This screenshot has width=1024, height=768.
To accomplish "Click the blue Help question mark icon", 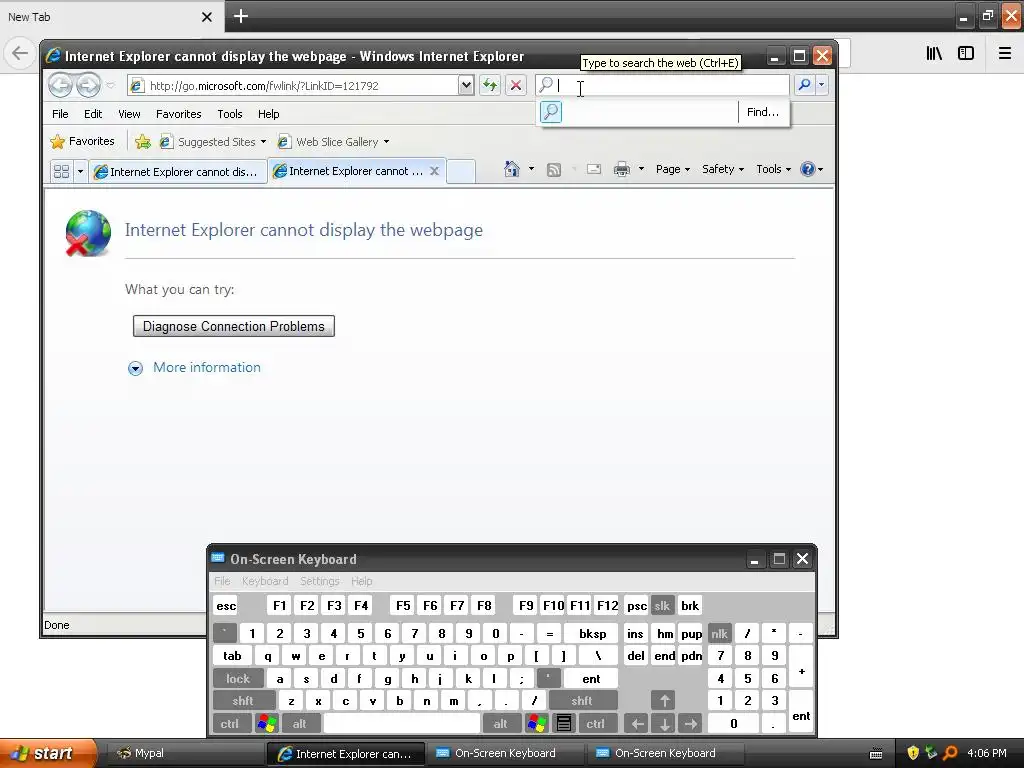I will pos(808,169).
